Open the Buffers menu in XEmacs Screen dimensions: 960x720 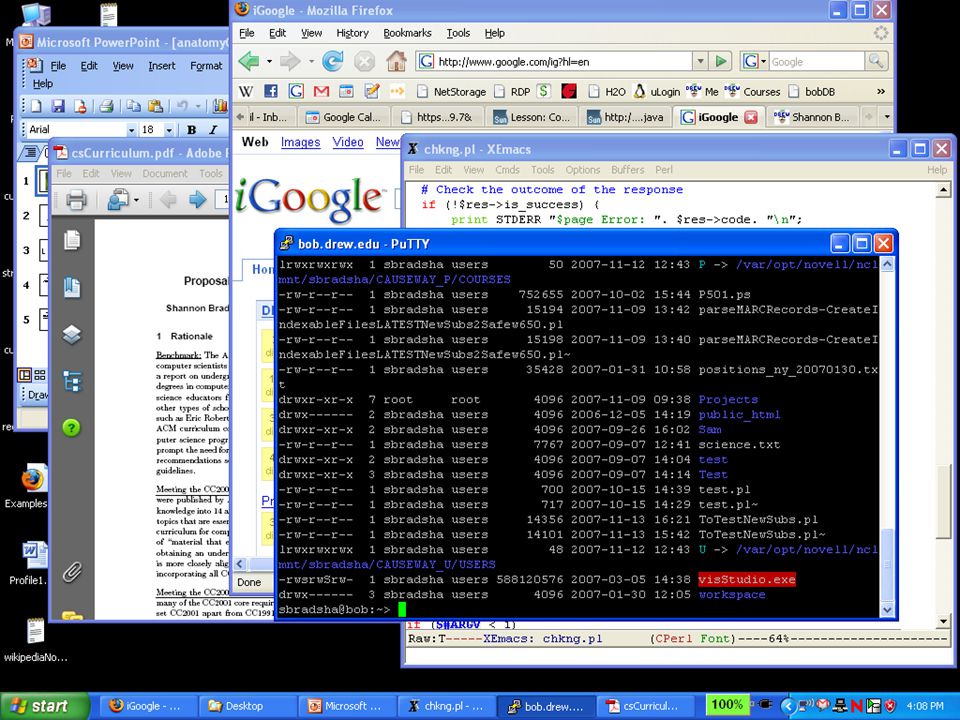click(x=628, y=170)
